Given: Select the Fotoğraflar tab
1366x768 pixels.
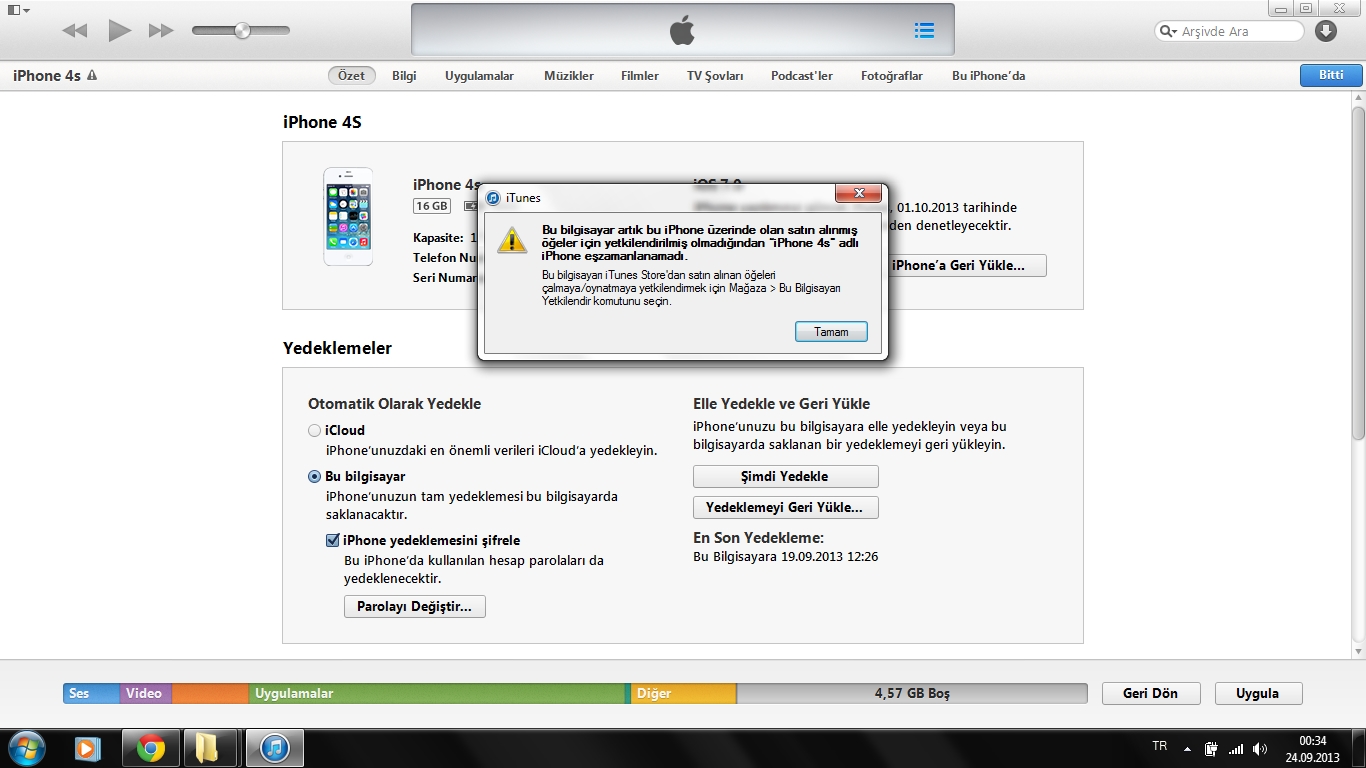Looking at the screenshot, I should 892,76.
